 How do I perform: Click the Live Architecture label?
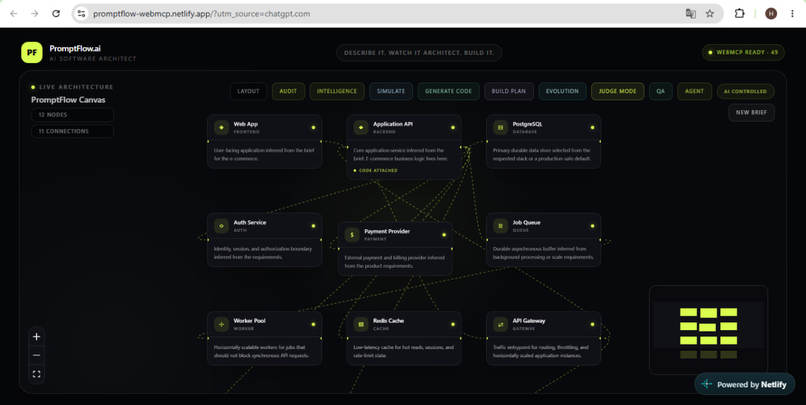click(x=76, y=87)
